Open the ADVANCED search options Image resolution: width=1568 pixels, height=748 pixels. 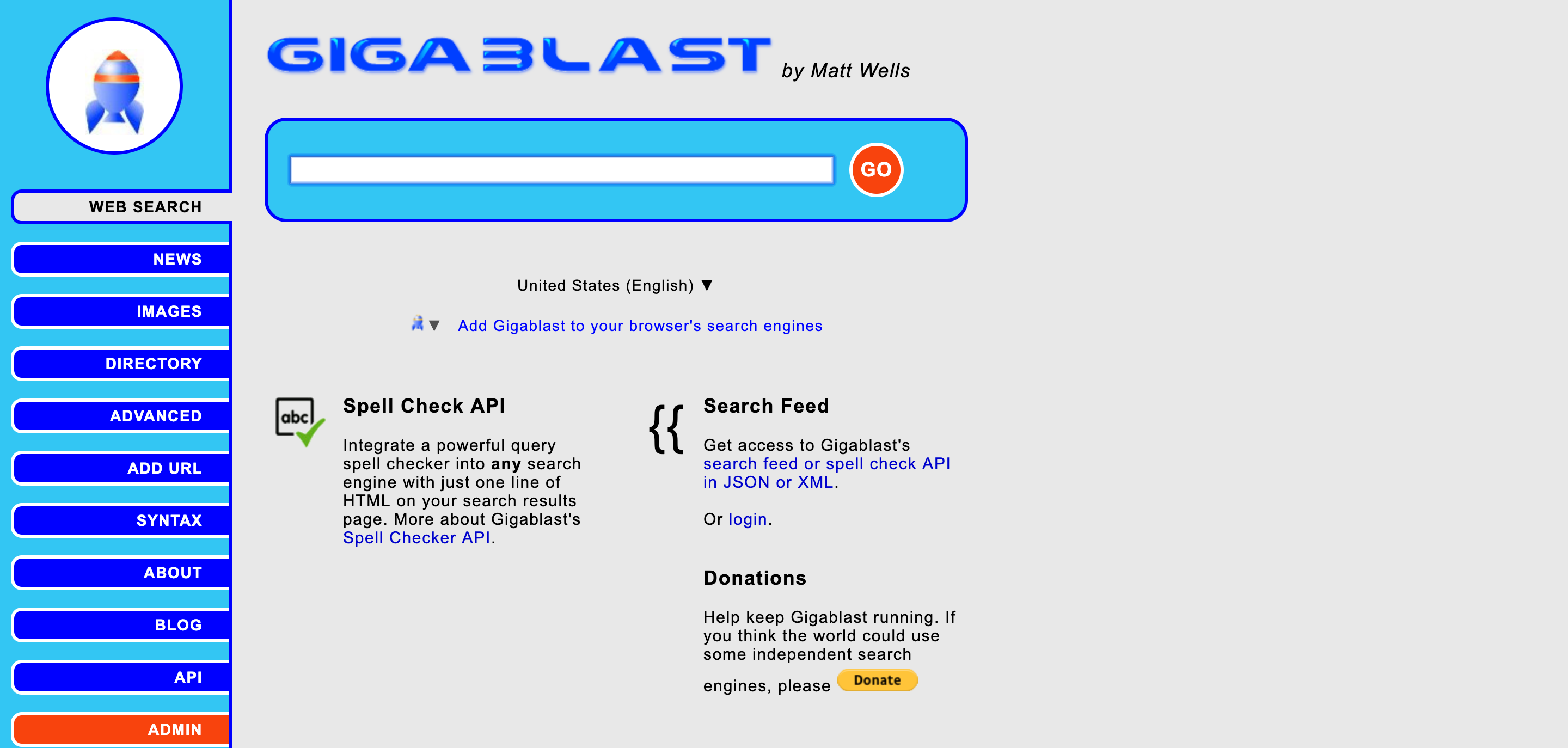156,415
